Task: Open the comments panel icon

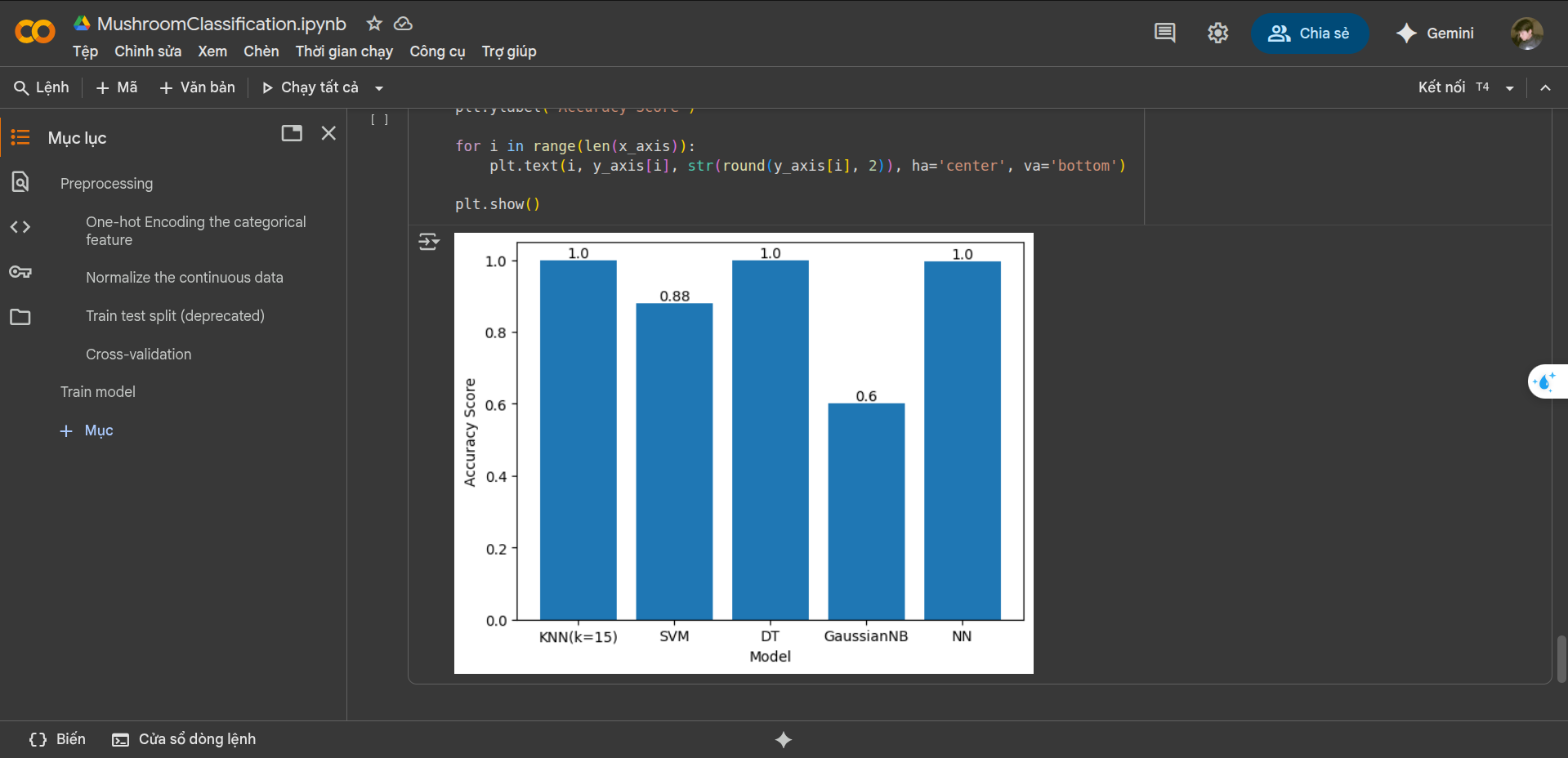Action: click(1164, 33)
